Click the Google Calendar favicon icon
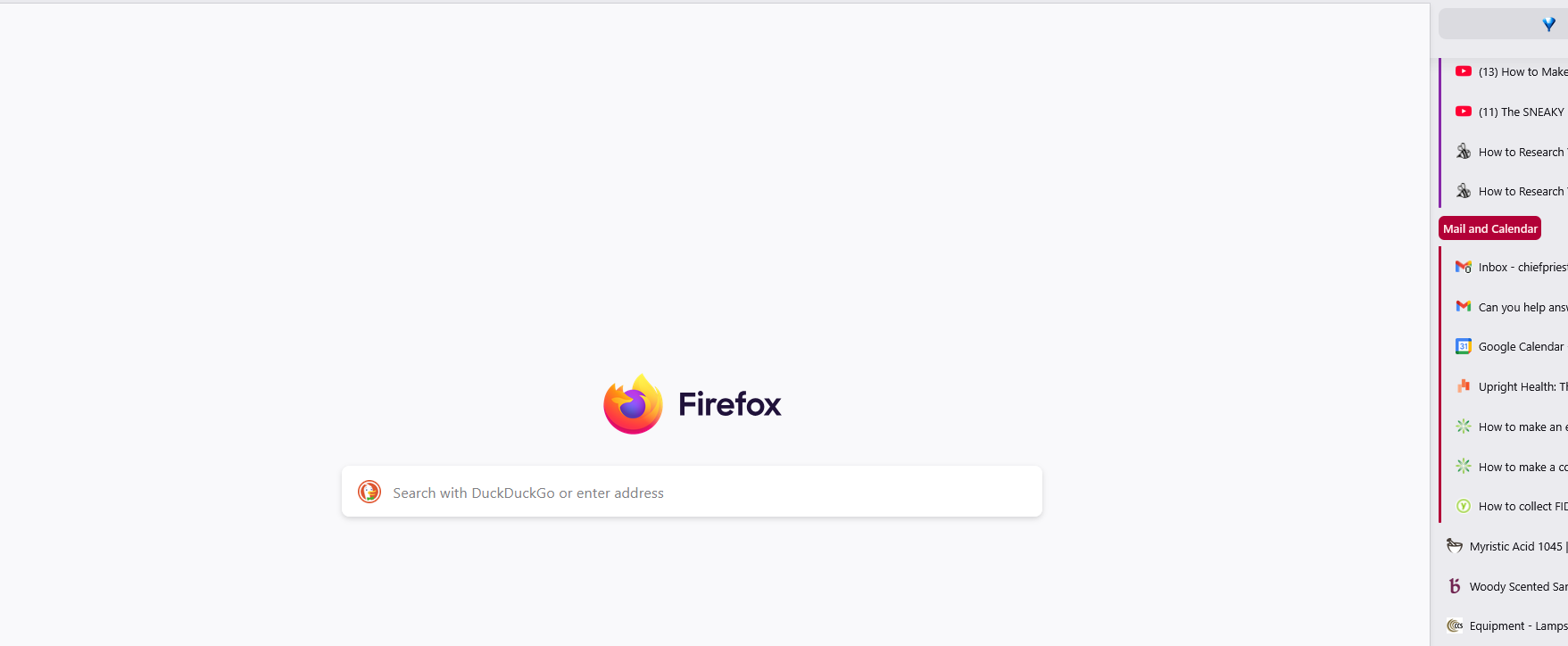The width and height of the screenshot is (1568, 646). coord(1464,346)
